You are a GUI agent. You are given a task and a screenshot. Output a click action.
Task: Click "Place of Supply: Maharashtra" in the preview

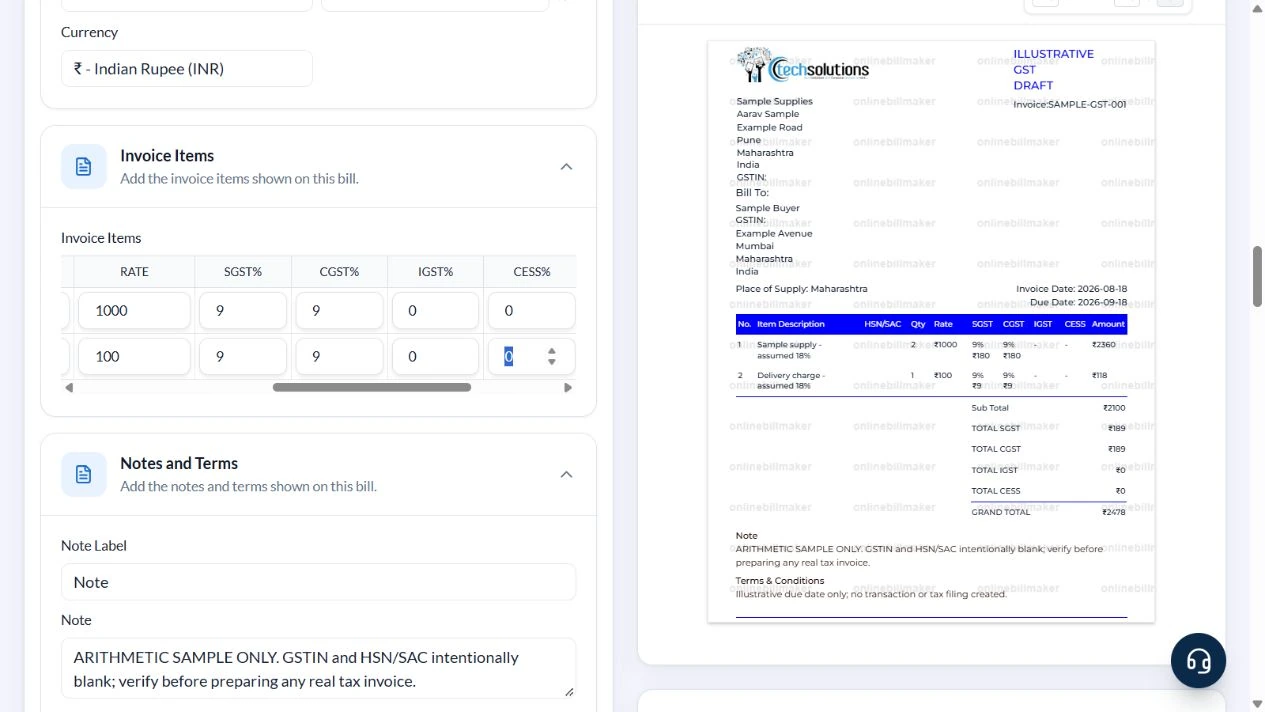click(802, 289)
